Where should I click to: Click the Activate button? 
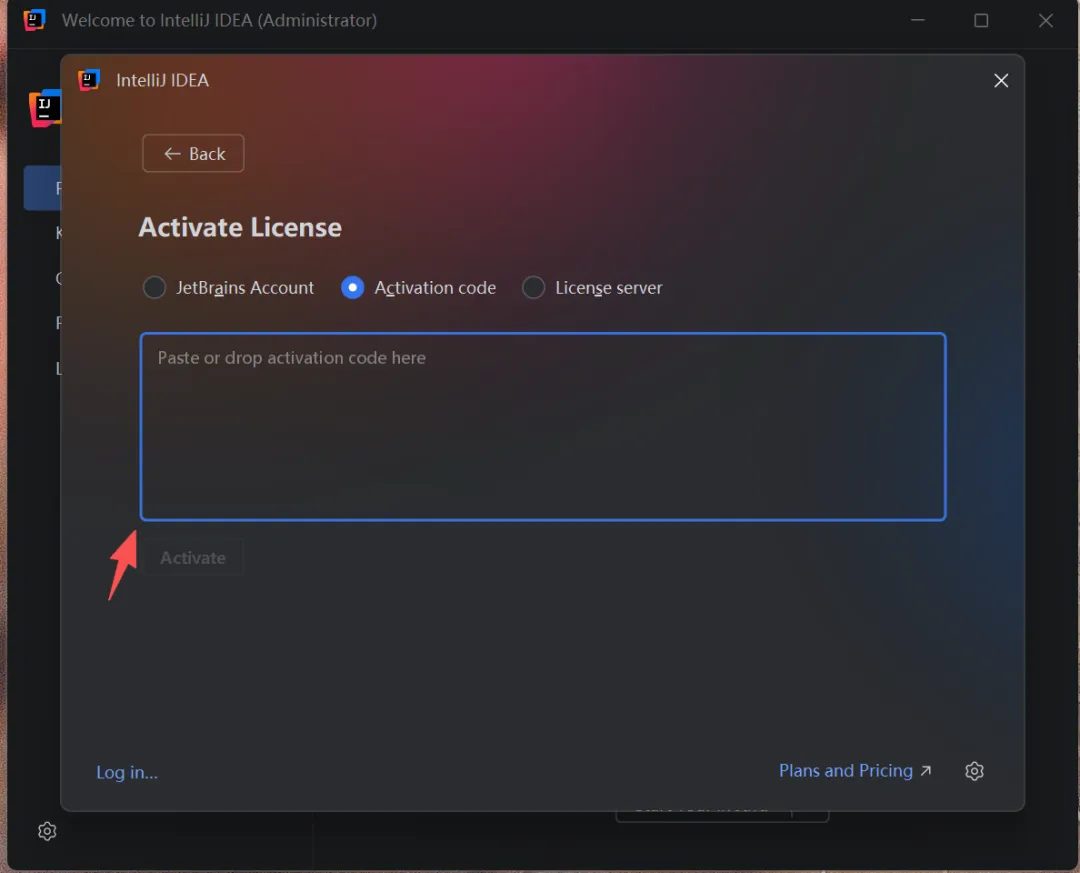(193, 557)
